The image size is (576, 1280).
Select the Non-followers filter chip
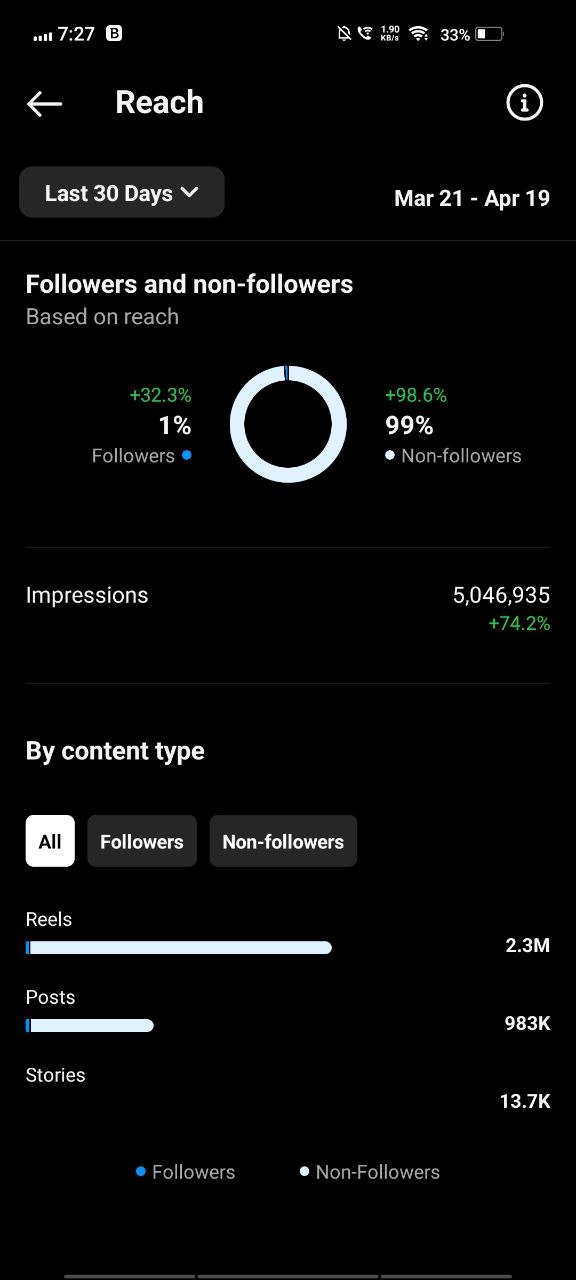[x=283, y=841]
